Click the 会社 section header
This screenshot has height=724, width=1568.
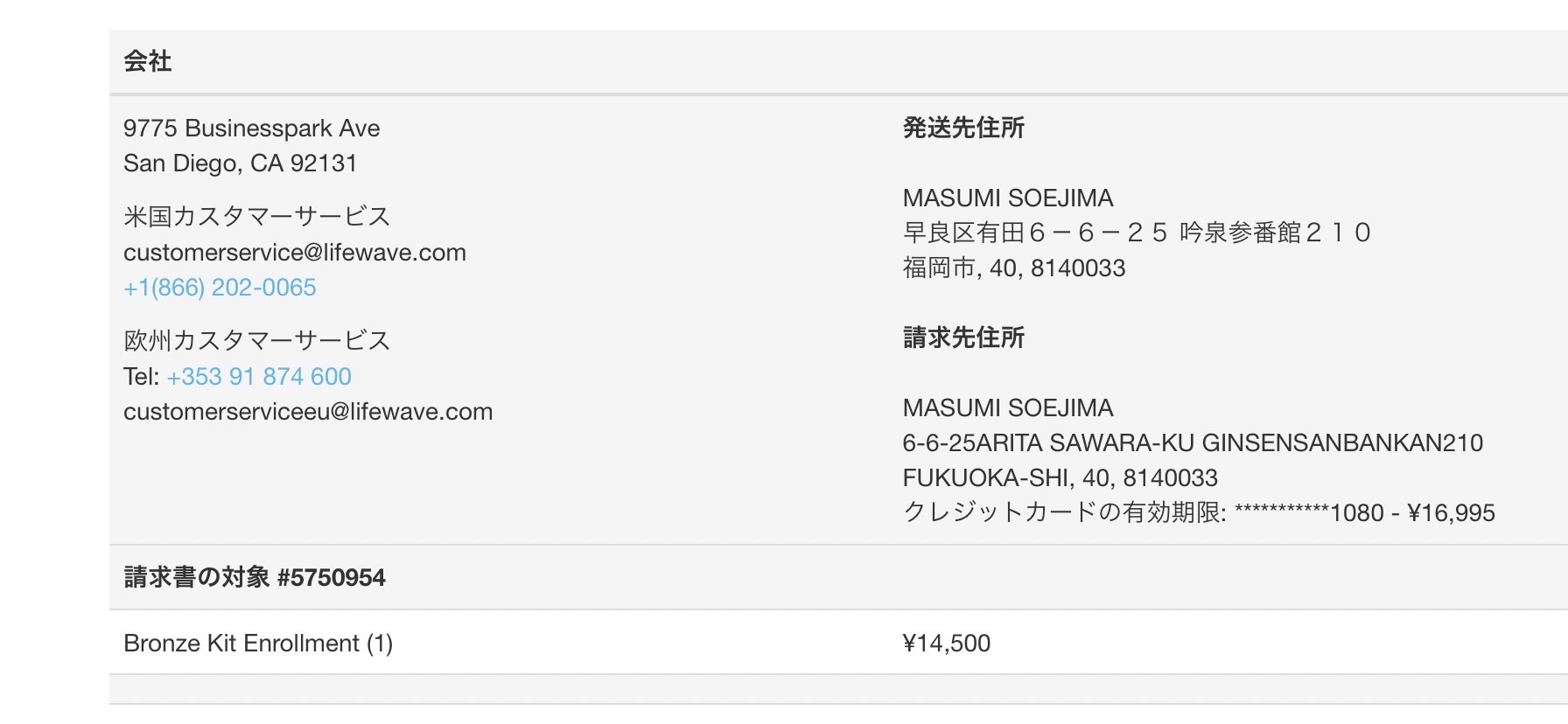pos(148,61)
